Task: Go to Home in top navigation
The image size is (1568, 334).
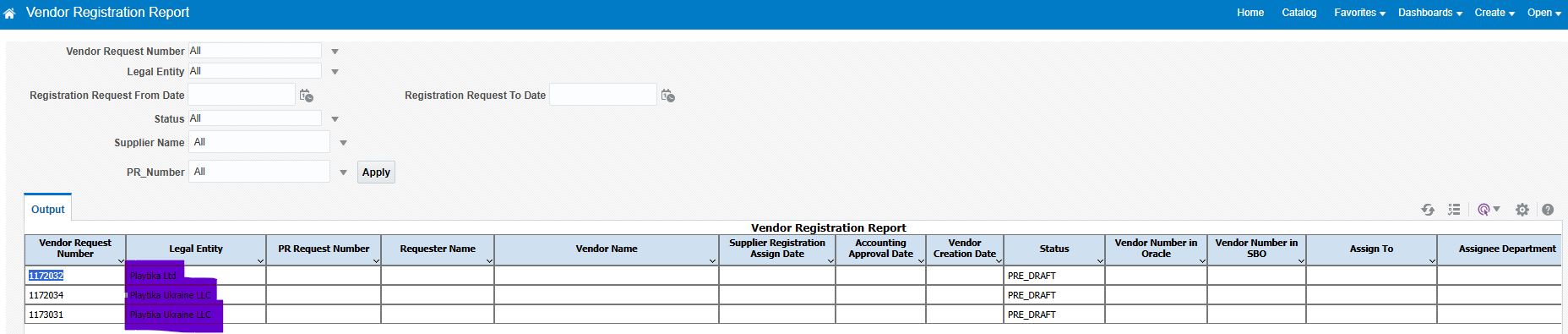Action: 1250,13
